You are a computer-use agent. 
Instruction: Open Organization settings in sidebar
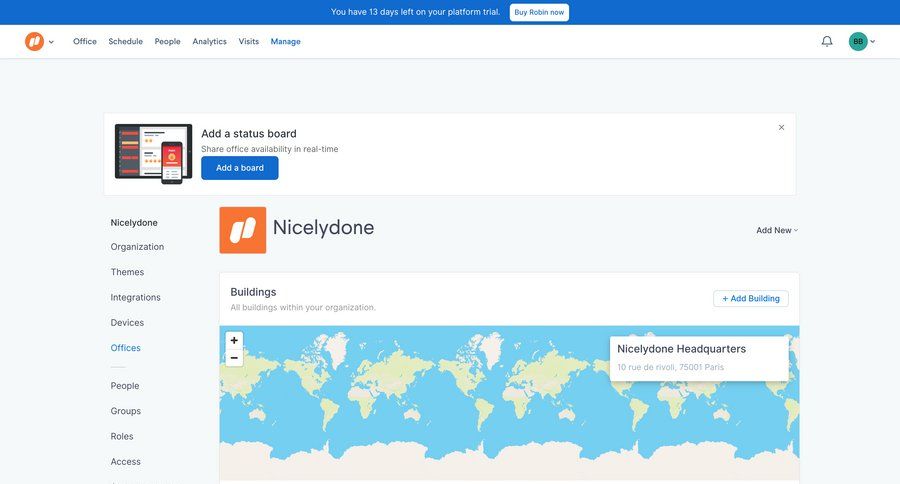tap(137, 247)
